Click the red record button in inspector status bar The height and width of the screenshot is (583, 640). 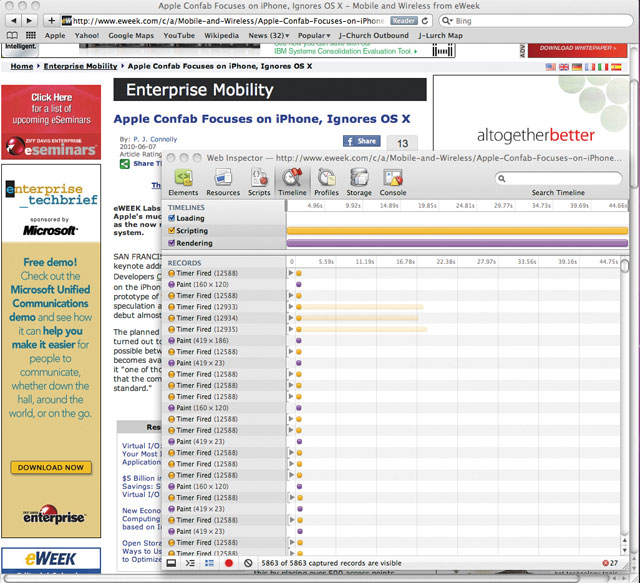[x=229, y=563]
